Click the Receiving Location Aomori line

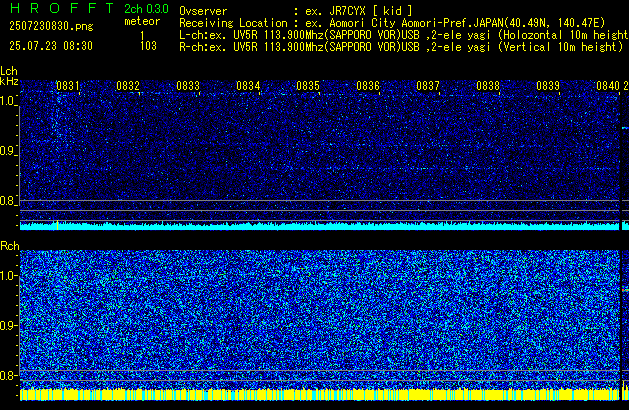[x=392, y=23]
